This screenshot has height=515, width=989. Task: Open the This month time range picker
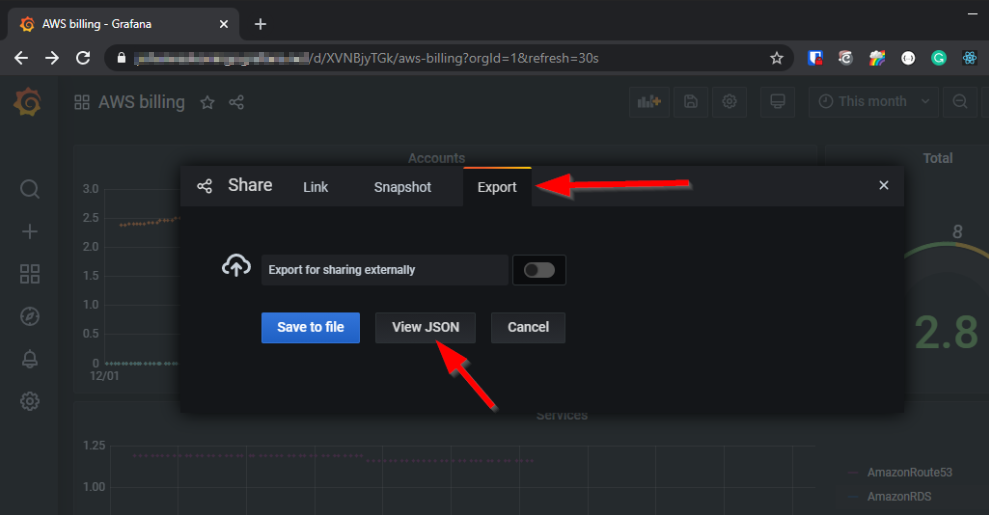click(x=874, y=101)
